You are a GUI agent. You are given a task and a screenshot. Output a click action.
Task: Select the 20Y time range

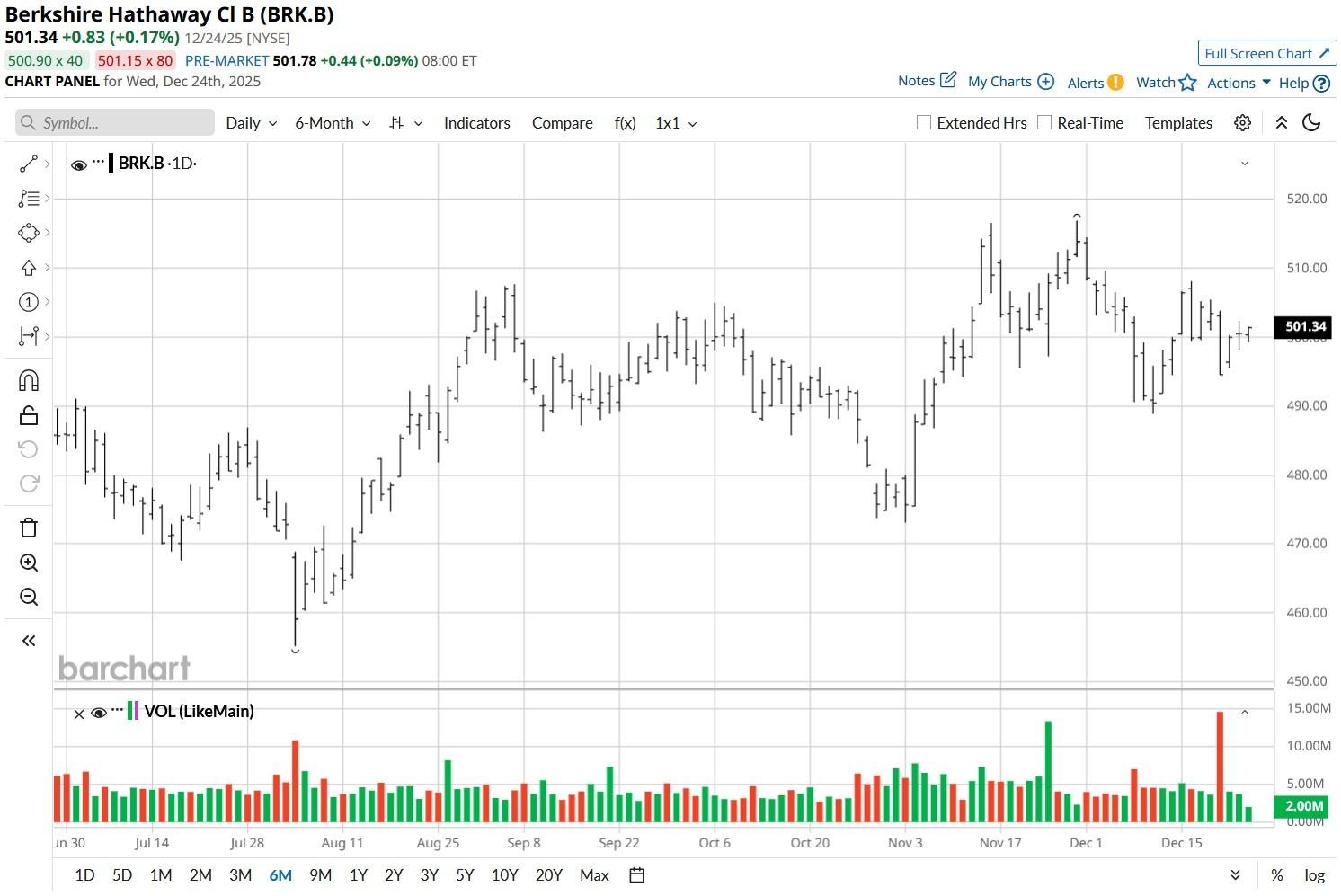pos(548,875)
